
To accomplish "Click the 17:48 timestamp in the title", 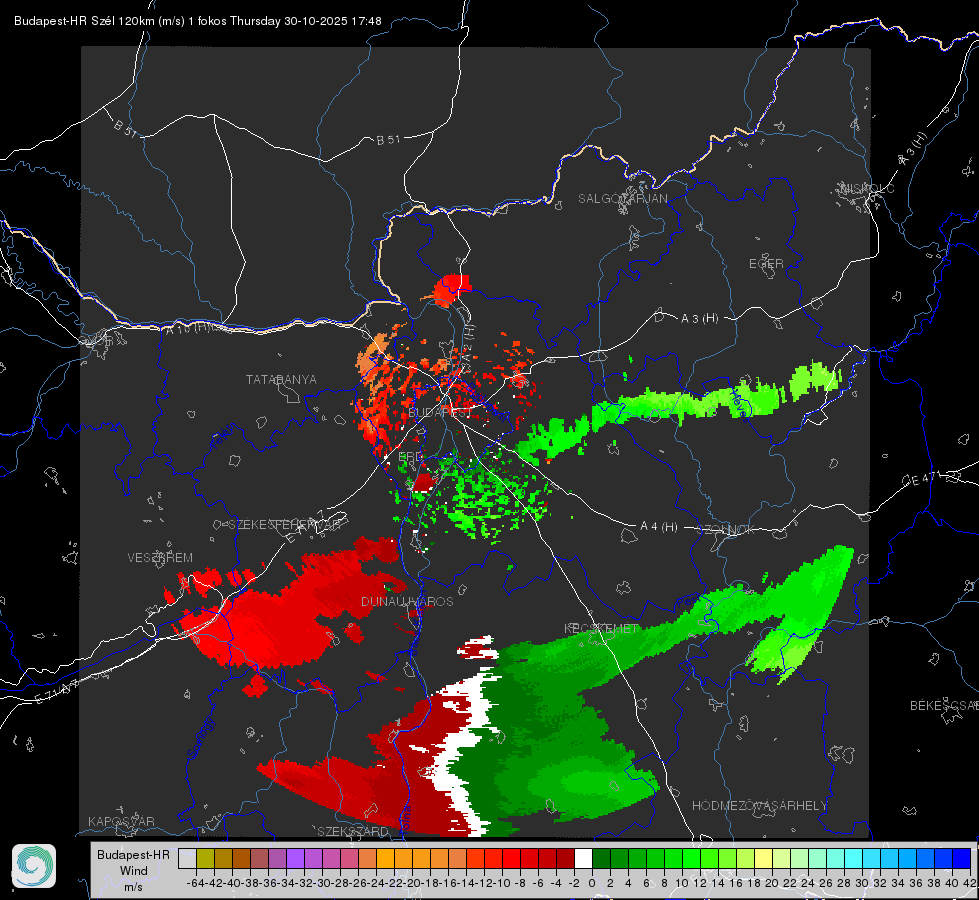I will pos(366,21).
